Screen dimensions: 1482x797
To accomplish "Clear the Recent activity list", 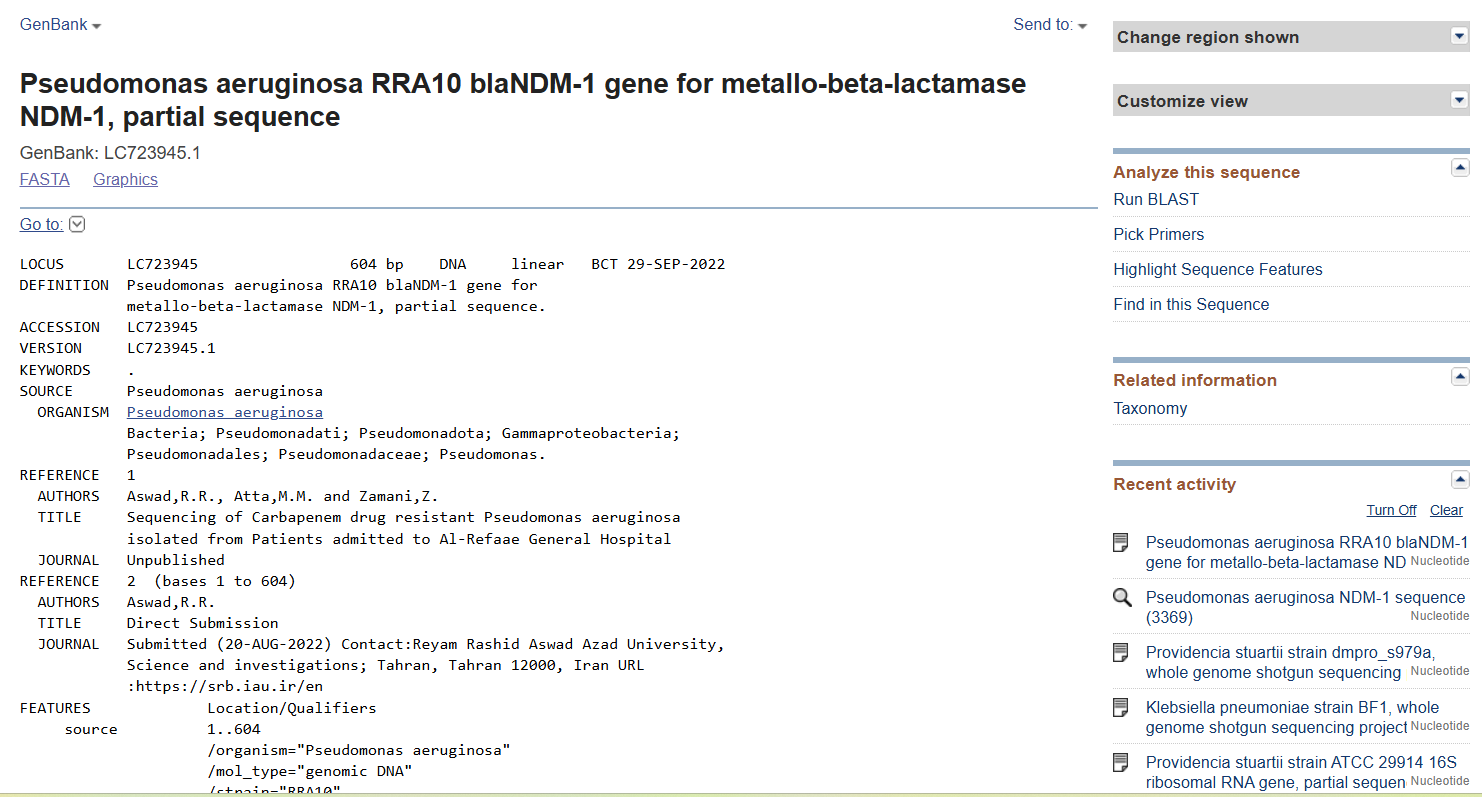I will (1446, 509).
